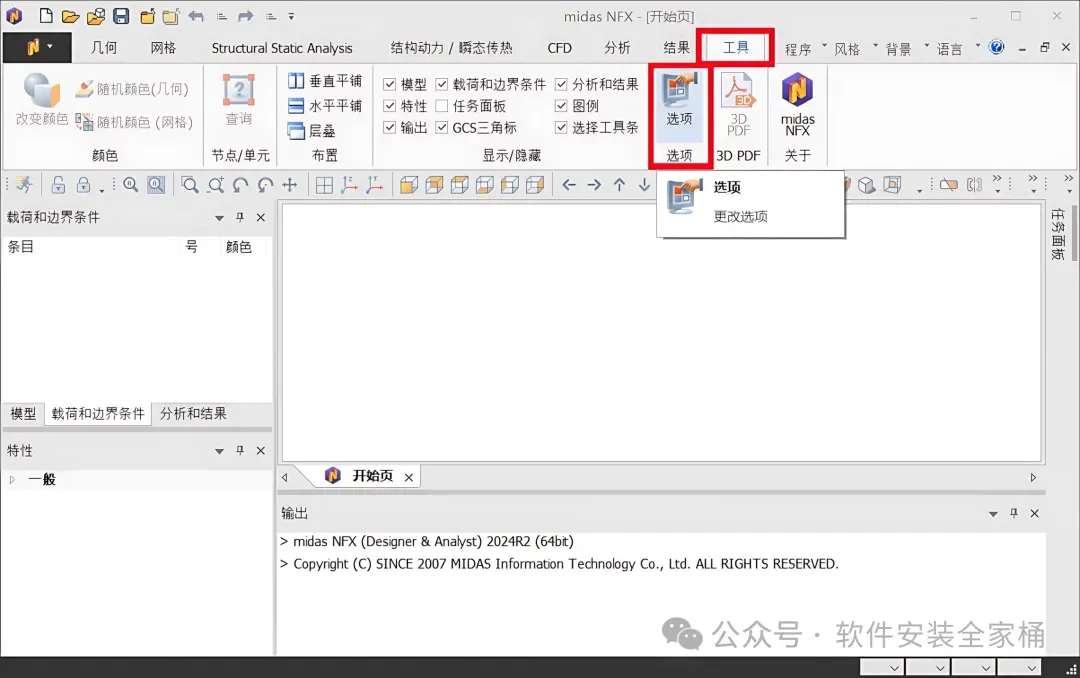Click the closed padlock lock icon

click(x=83, y=185)
